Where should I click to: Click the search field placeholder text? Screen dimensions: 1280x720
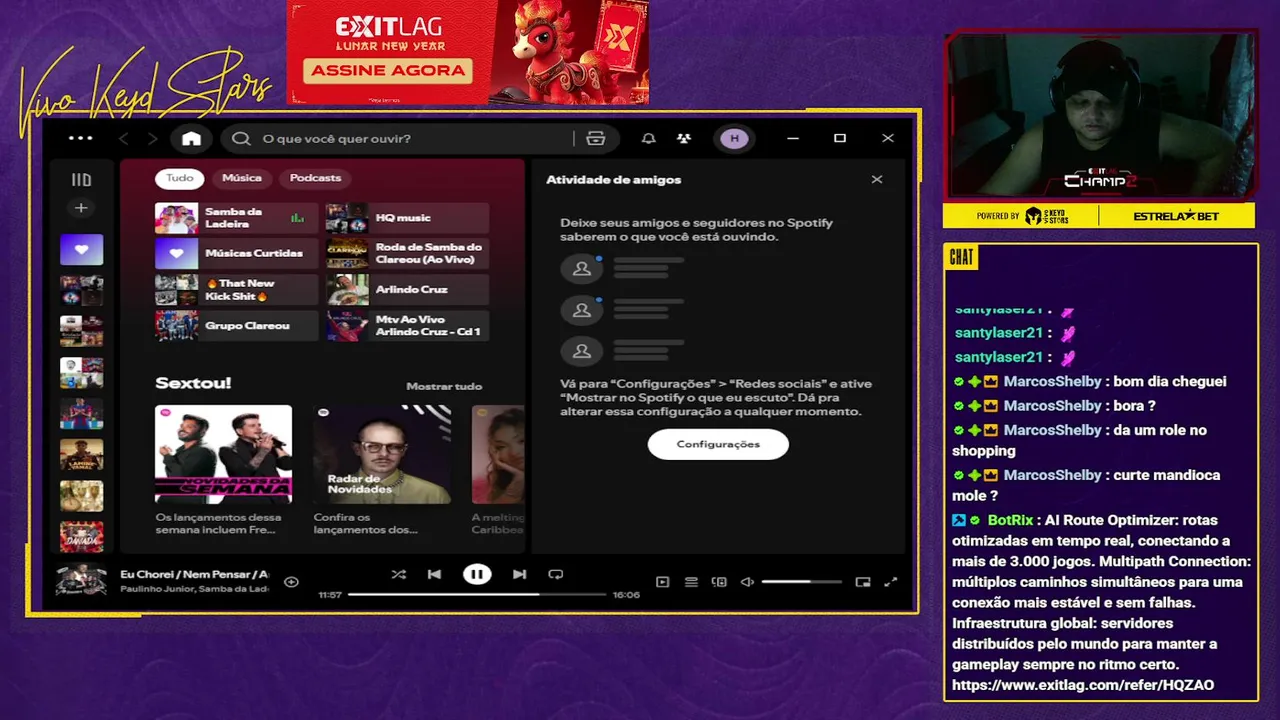point(336,138)
